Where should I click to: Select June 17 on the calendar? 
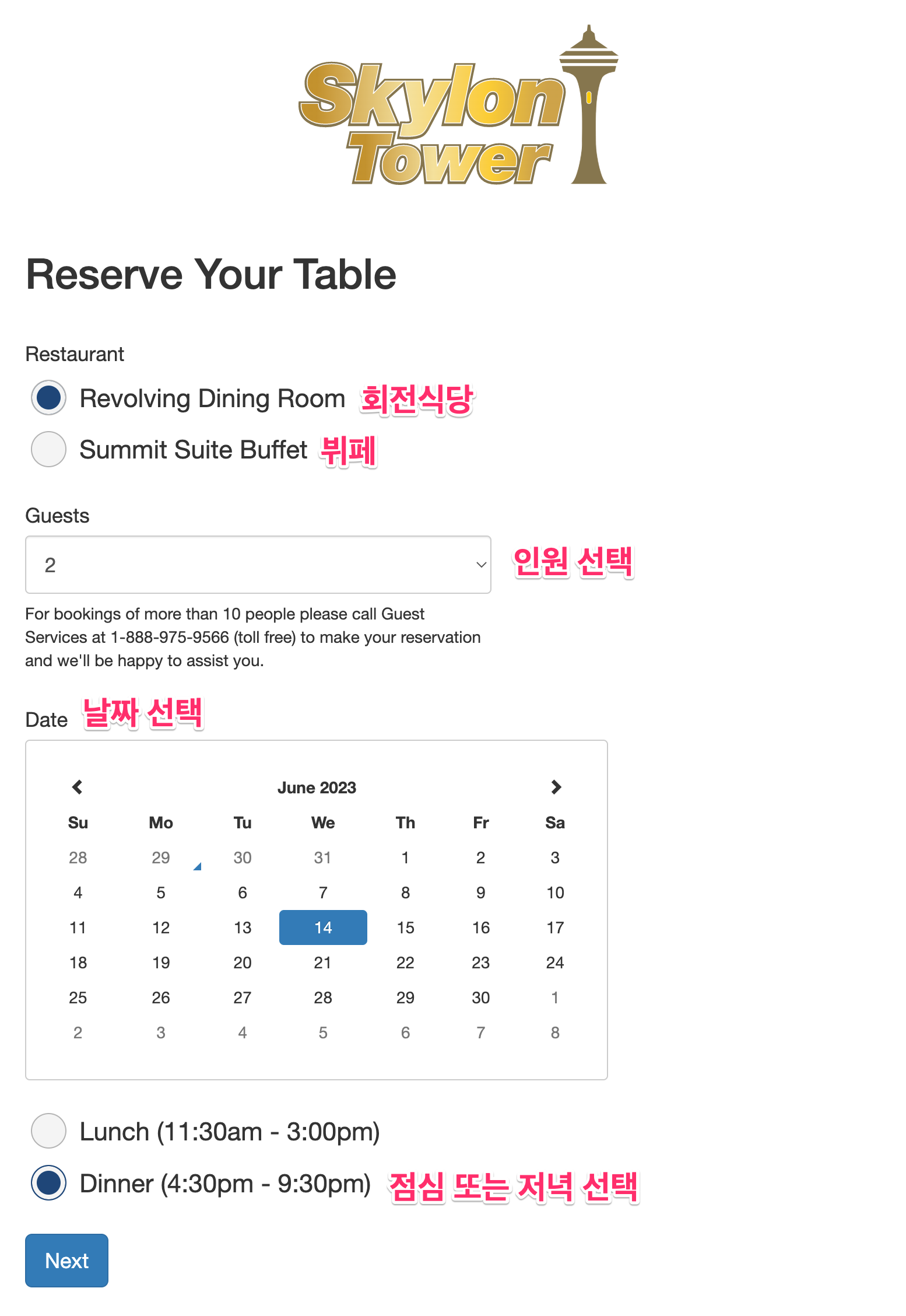(556, 928)
